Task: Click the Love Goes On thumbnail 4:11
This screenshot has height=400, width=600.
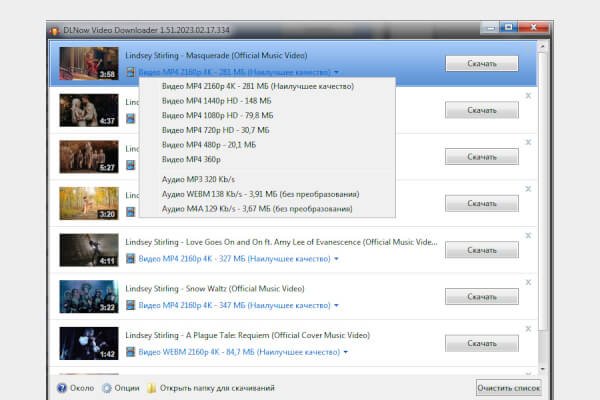Action: (x=89, y=250)
